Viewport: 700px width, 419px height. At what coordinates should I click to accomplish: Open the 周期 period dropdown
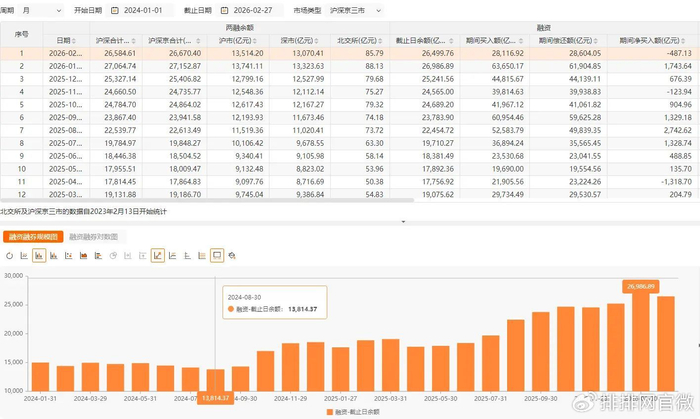[40, 9]
